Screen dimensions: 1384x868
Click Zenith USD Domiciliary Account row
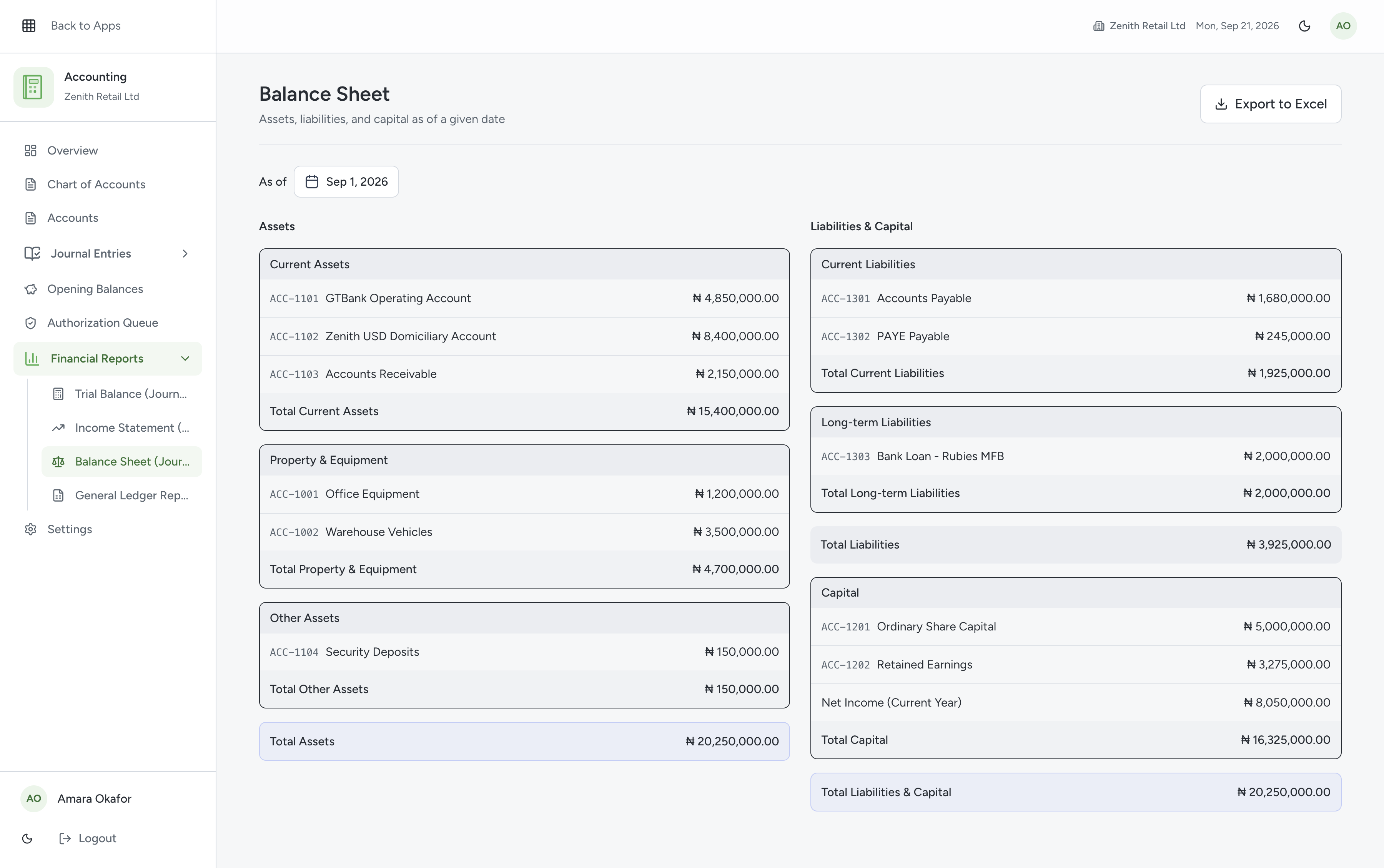(x=524, y=336)
